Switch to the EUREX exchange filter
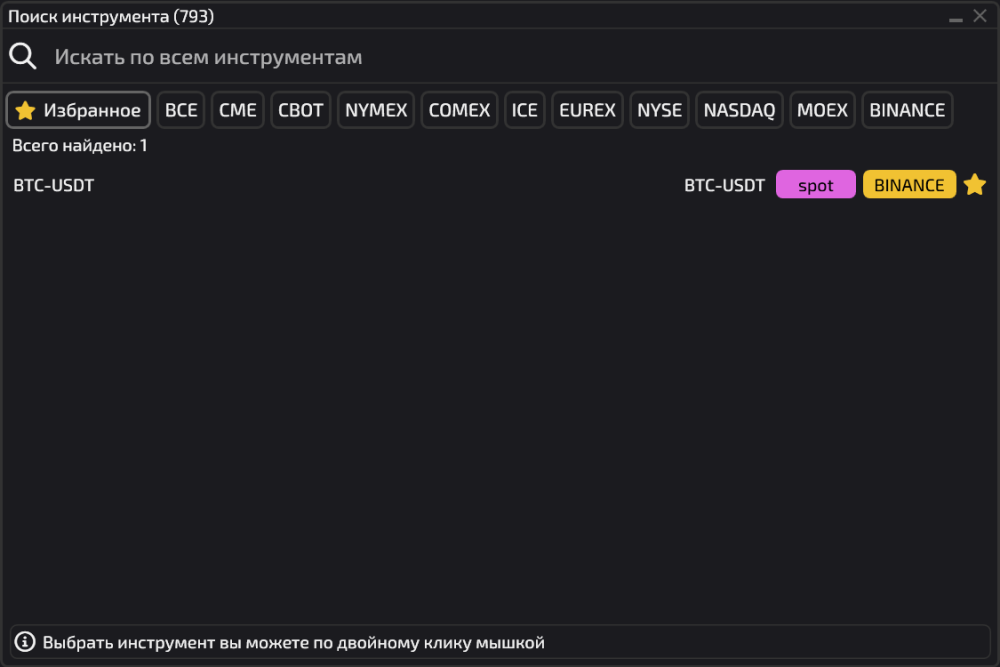This screenshot has height=667, width=1000. [x=588, y=110]
